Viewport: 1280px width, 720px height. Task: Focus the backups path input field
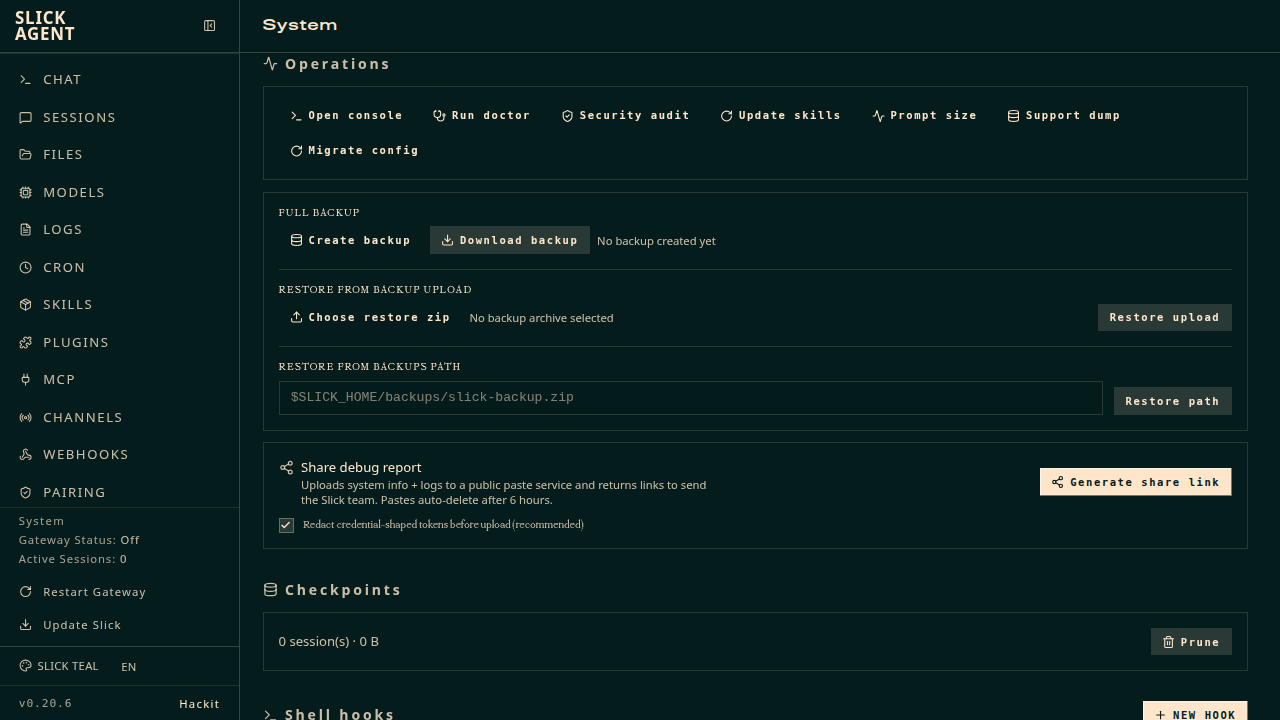point(690,397)
